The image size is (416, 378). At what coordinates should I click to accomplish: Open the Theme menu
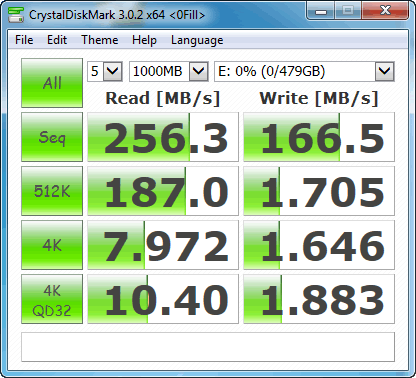click(100, 40)
